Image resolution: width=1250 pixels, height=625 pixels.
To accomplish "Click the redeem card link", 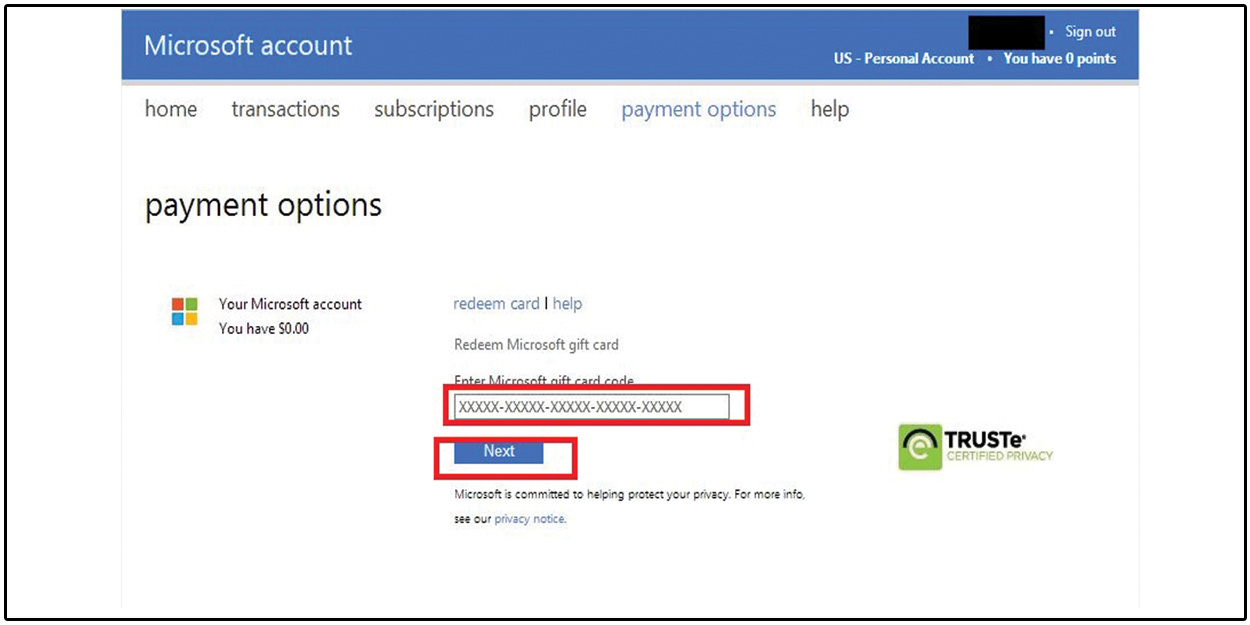I will tap(496, 303).
